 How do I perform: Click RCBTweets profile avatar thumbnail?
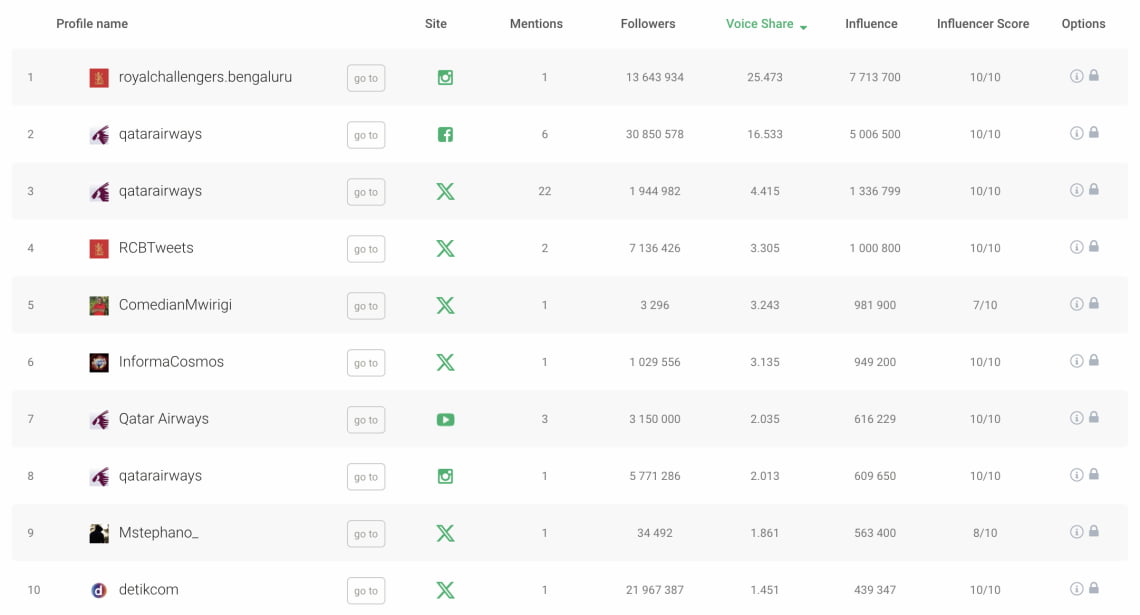coord(99,248)
